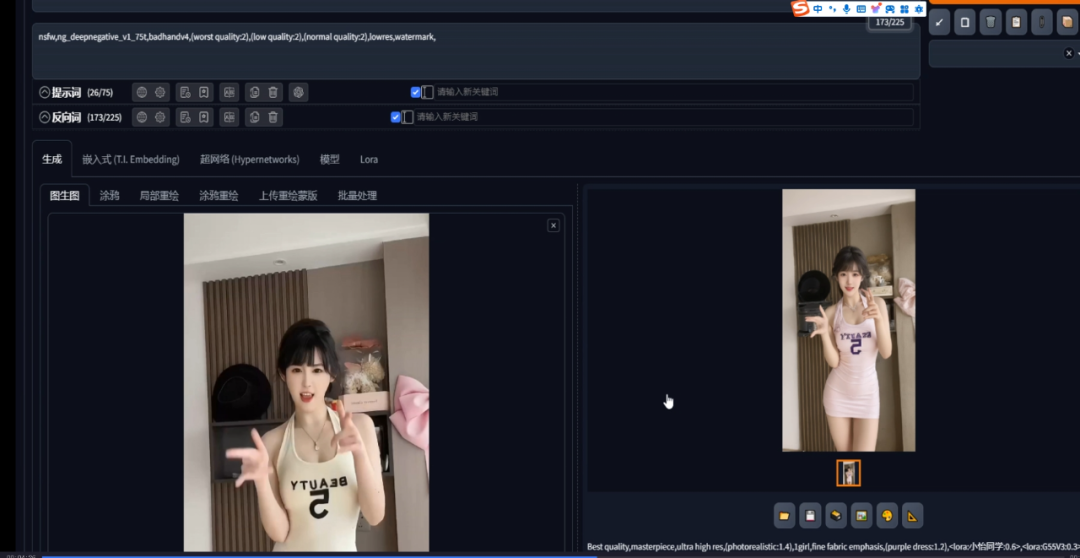Send result to inpaint with palette icon
This screenshot has height=558, width=1080.
click(x=887, y=515)
